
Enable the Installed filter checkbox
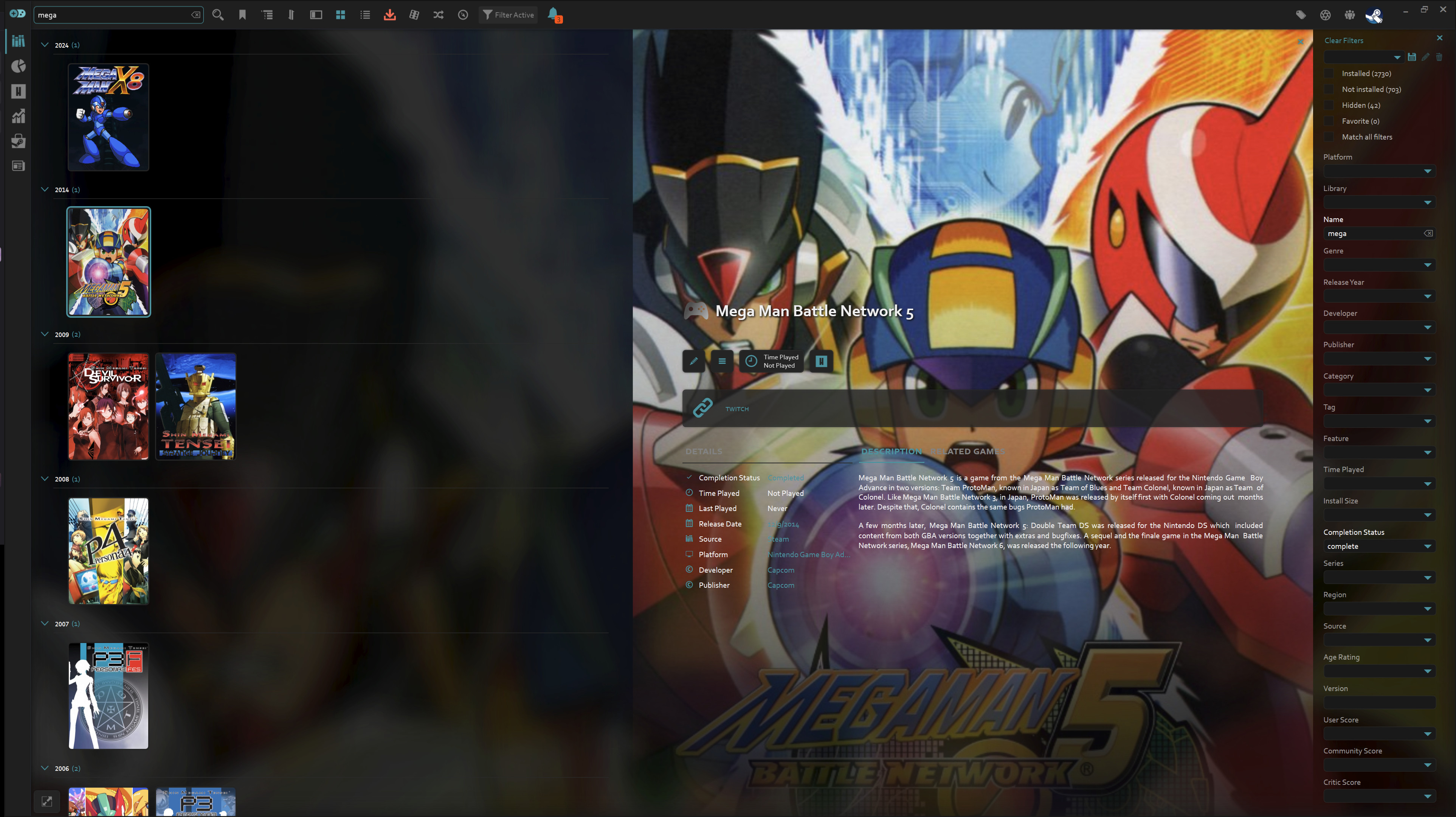point(1329,73)
